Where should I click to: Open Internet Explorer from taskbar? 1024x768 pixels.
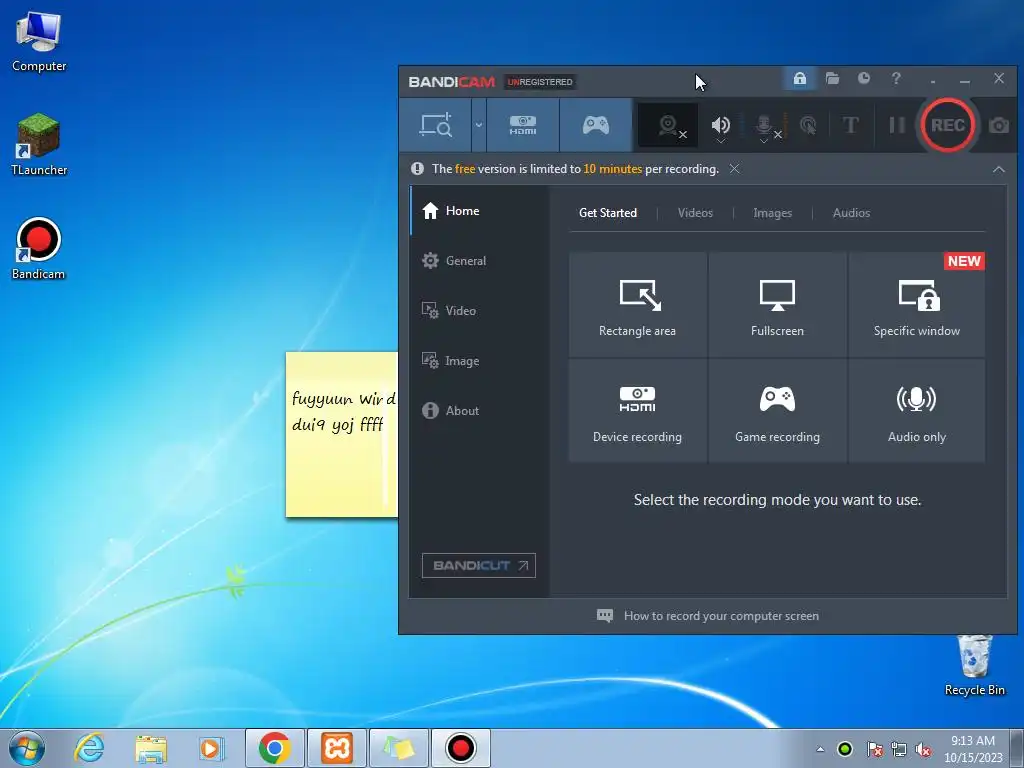pyautogui.click(x=89, y=748)
